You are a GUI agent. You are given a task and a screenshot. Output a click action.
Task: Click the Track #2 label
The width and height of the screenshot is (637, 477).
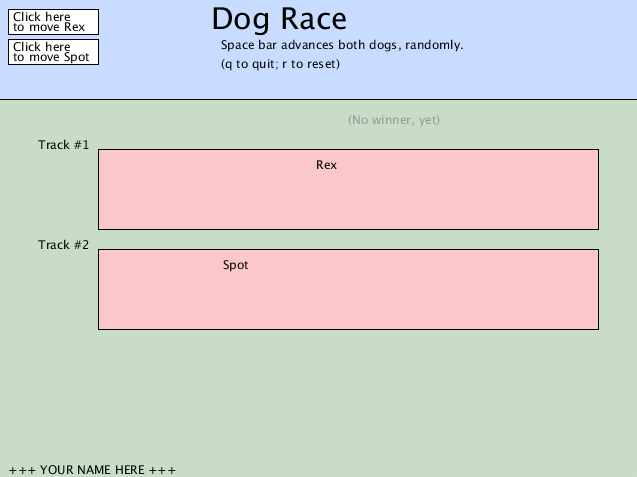pyautogui.click(x=64, y=245)
